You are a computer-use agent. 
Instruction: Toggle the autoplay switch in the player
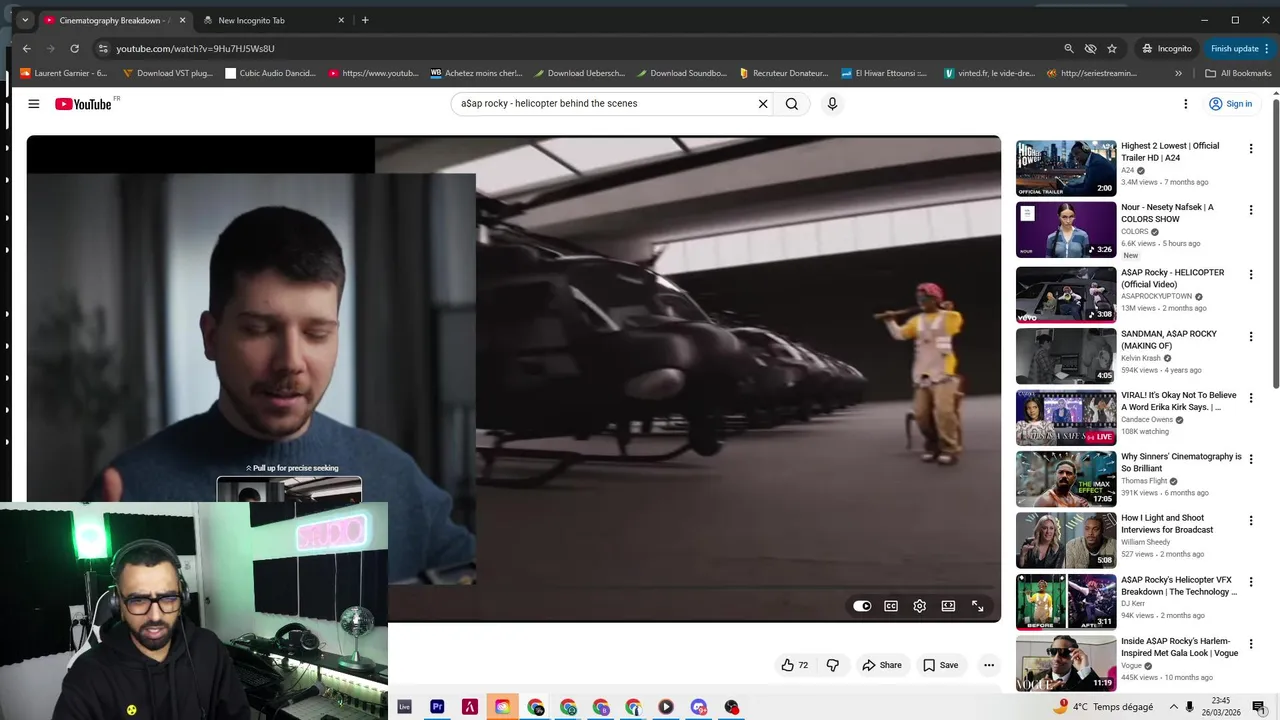tap(862, 606)
